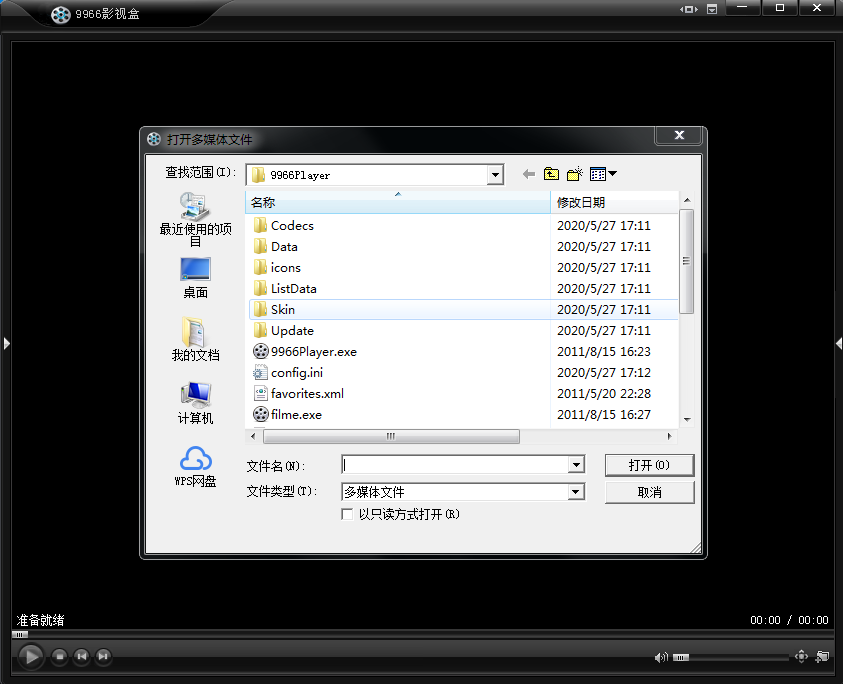Image resolution: width=843 pixels, height=684 pixels.
Task: Mute audio via the speaker icon
Action: coord(661,657)
